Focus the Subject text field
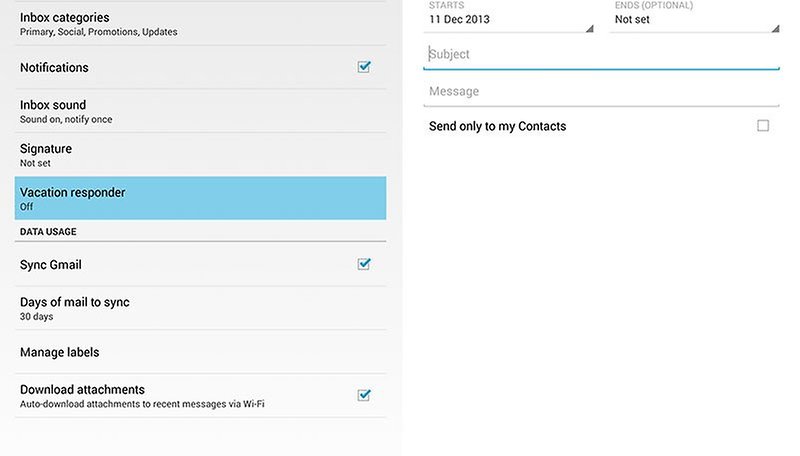This screenshot has width=800, height=456. pos(601,54)
